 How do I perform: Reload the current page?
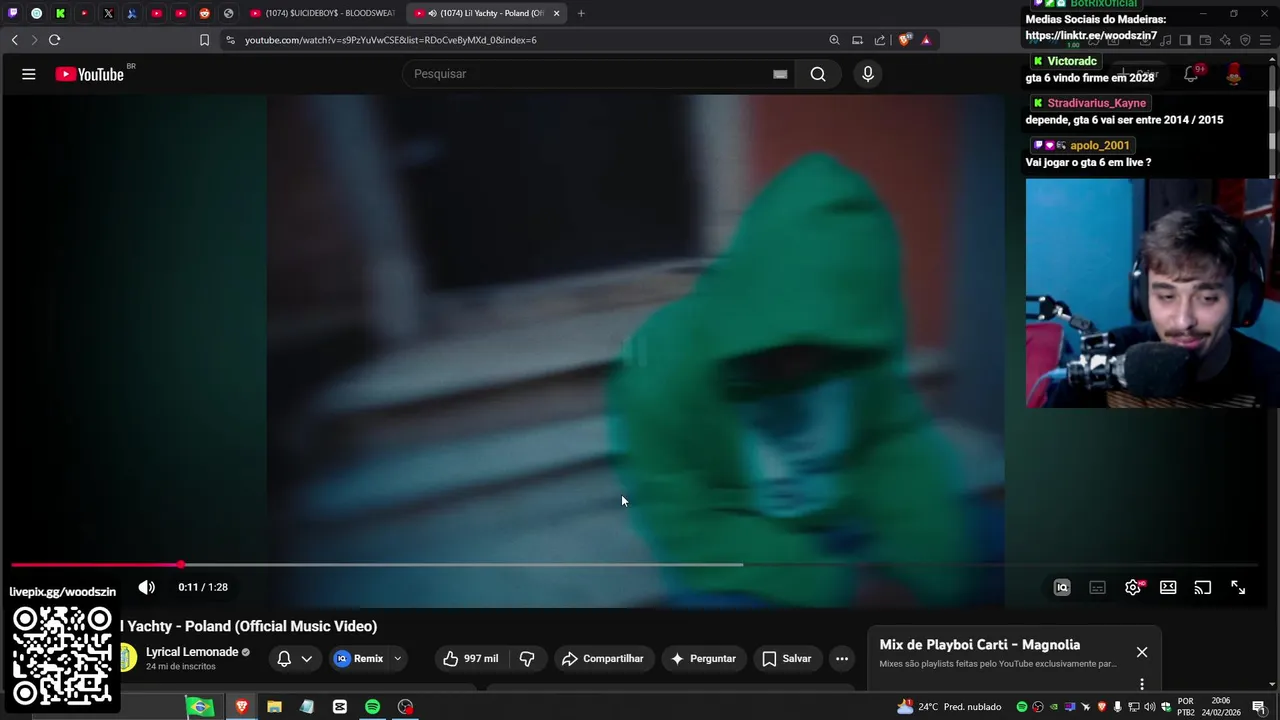(x=54, y=40)
